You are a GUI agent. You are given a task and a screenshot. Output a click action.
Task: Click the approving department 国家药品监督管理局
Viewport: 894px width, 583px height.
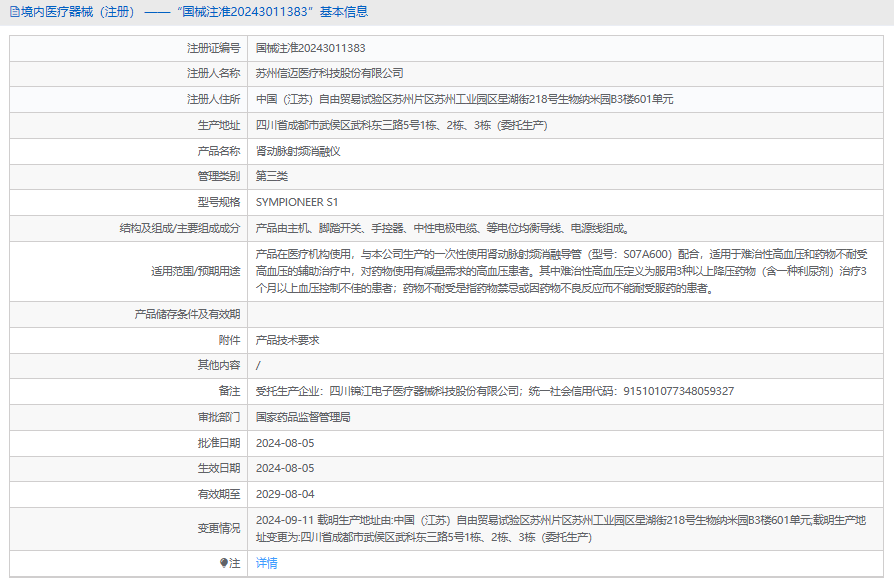[303, 417]
